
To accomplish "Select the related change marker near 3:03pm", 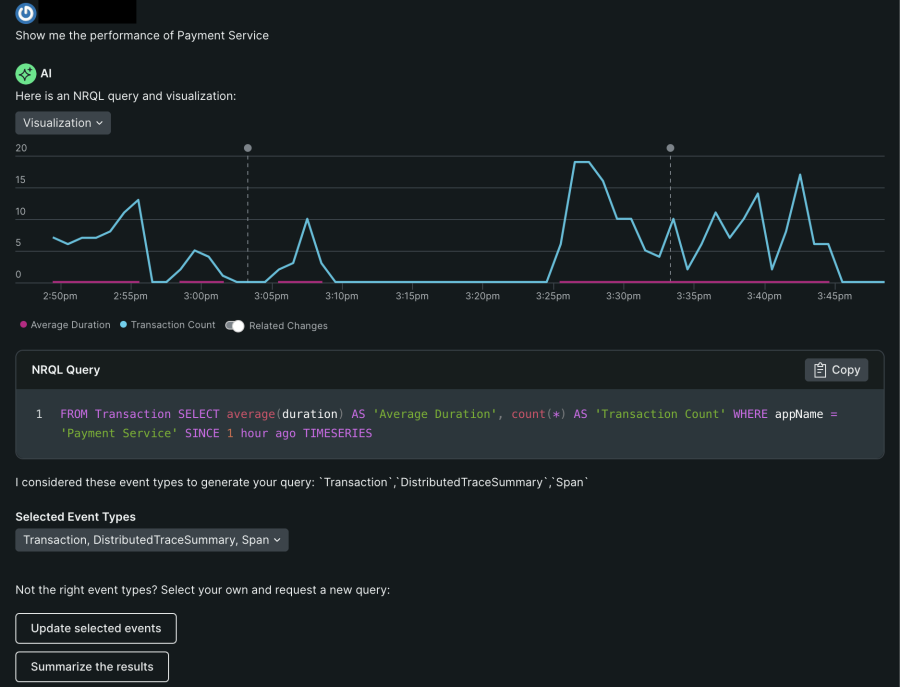I will pos(248,148).
